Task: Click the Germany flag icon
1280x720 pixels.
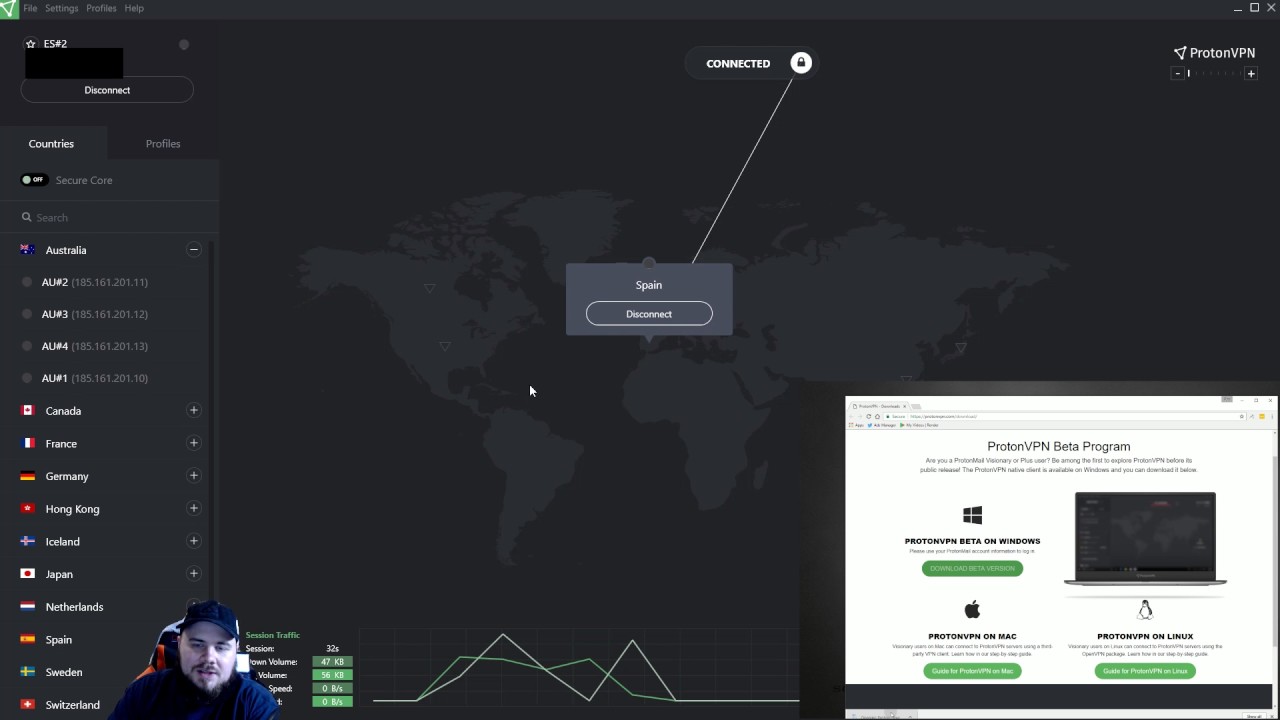Action: [28, 476]
